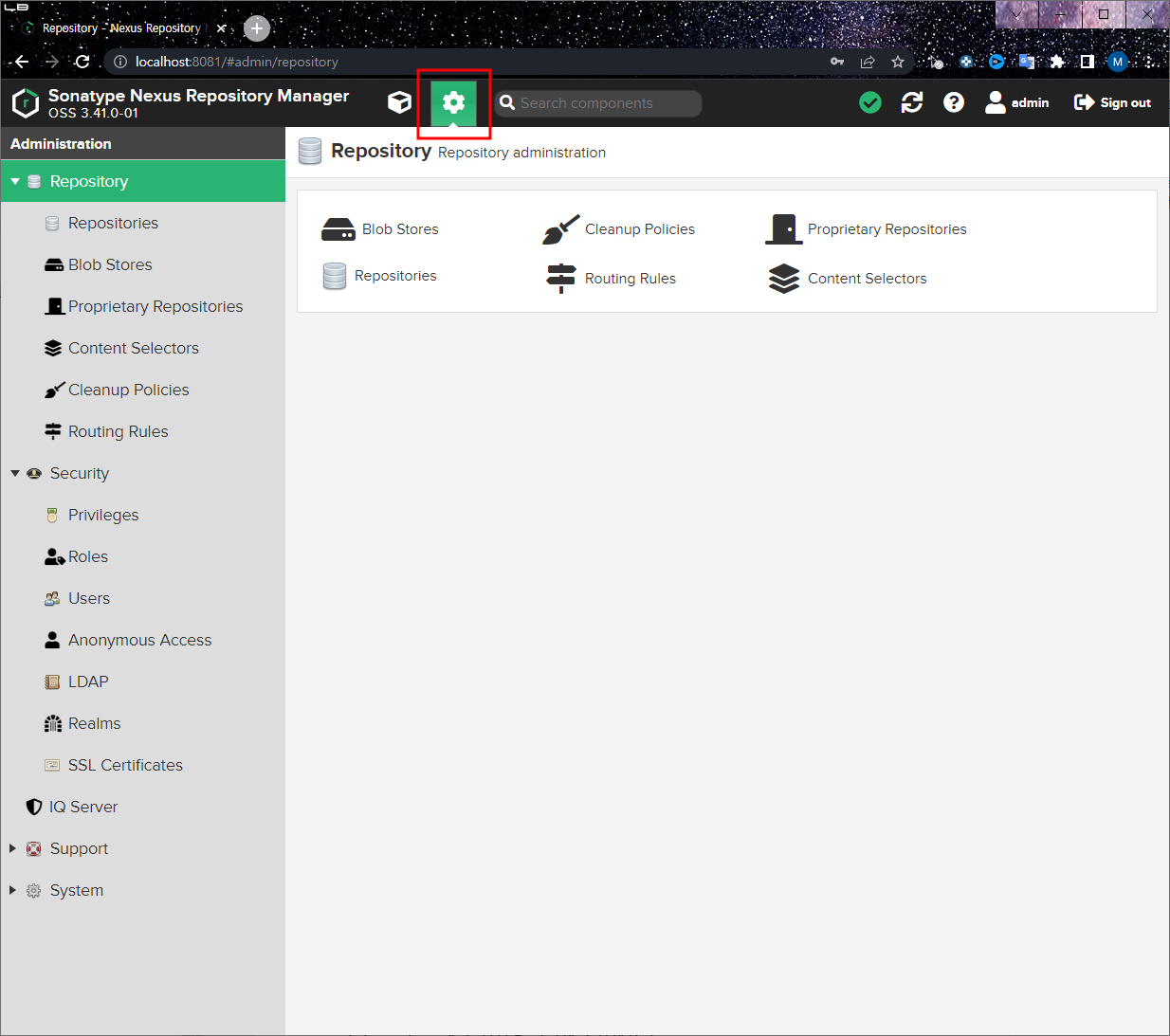Click the Roles sidebar icon
1170x1036 pixels.
coord(54,556)
